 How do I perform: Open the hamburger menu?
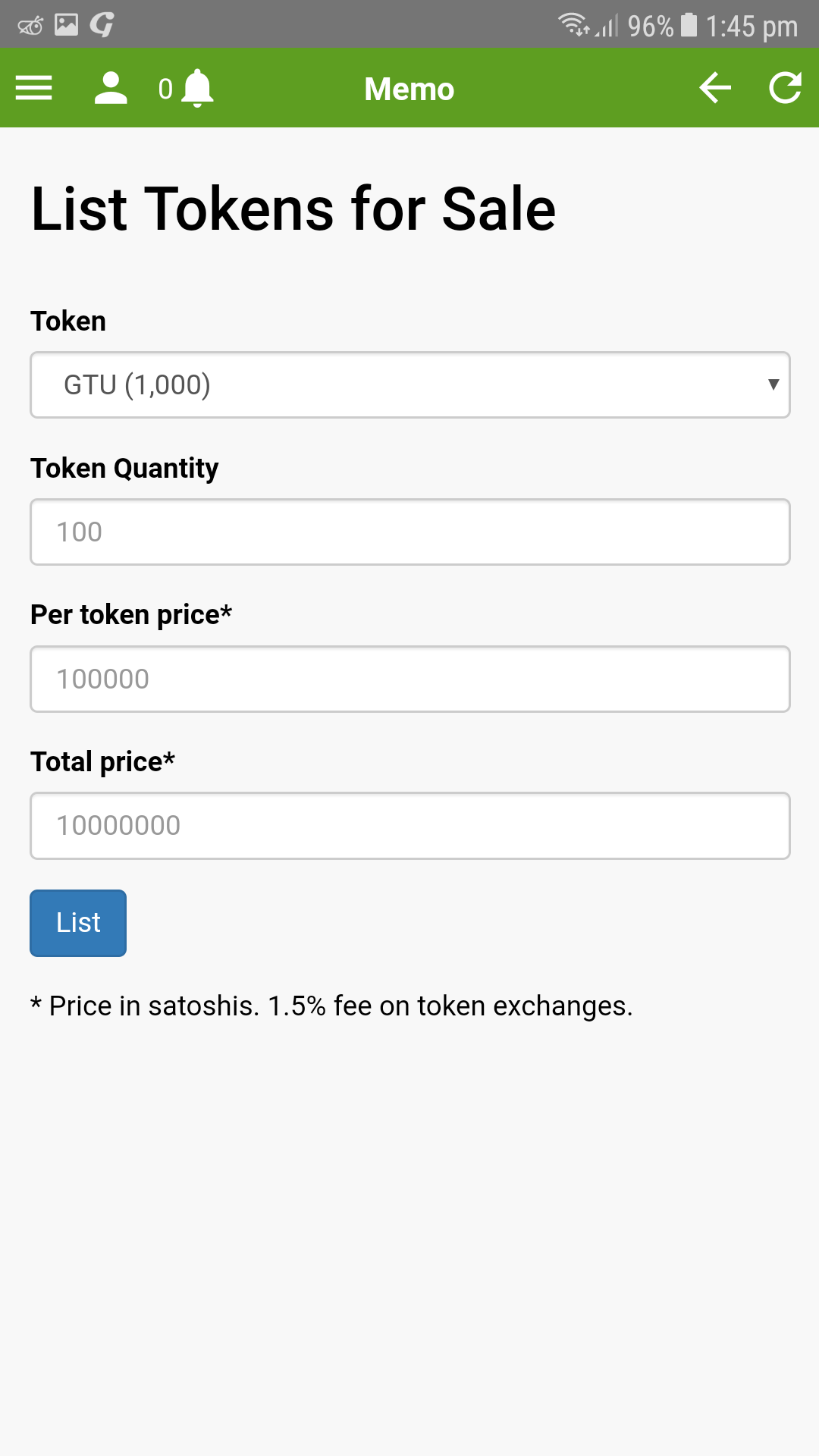click(x=34, y=88)
